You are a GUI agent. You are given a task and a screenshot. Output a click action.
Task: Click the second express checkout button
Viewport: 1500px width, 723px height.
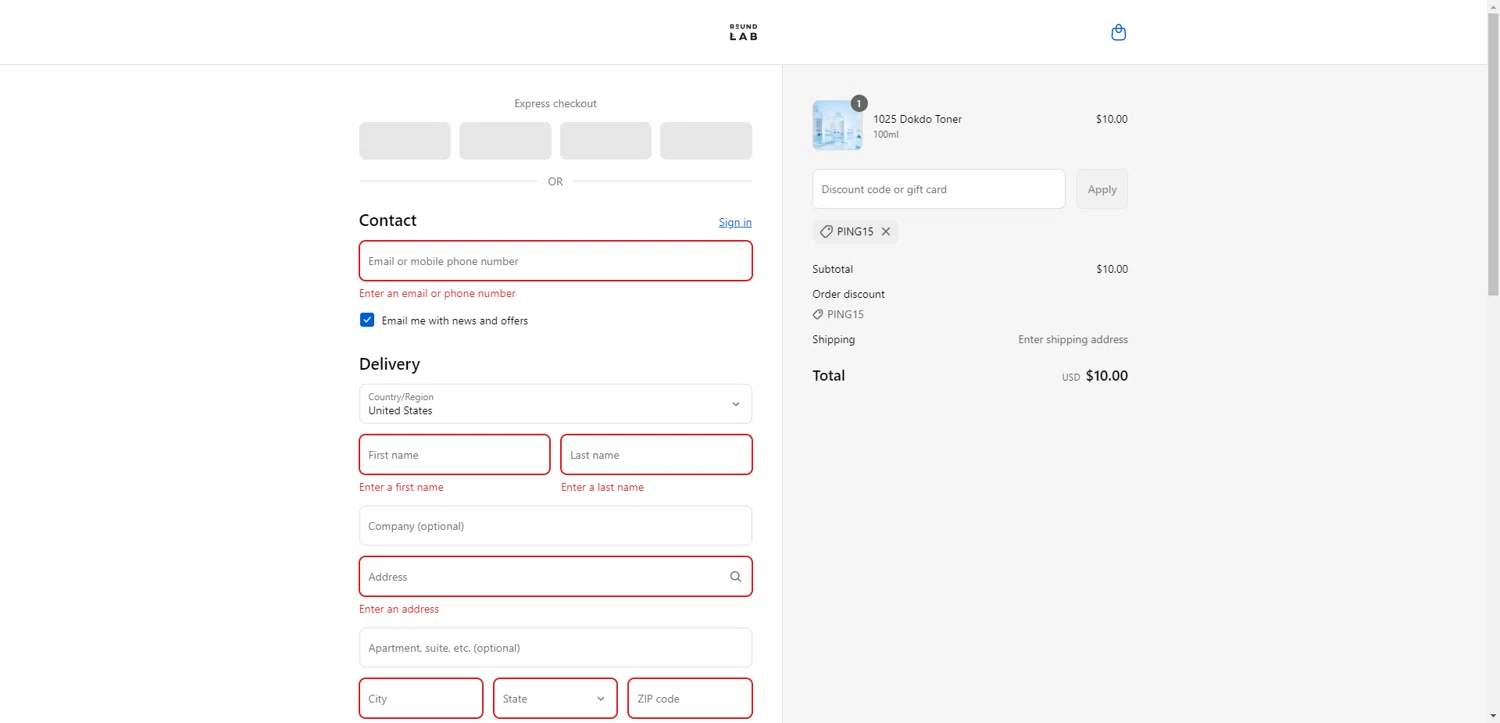tap(505, 141)
